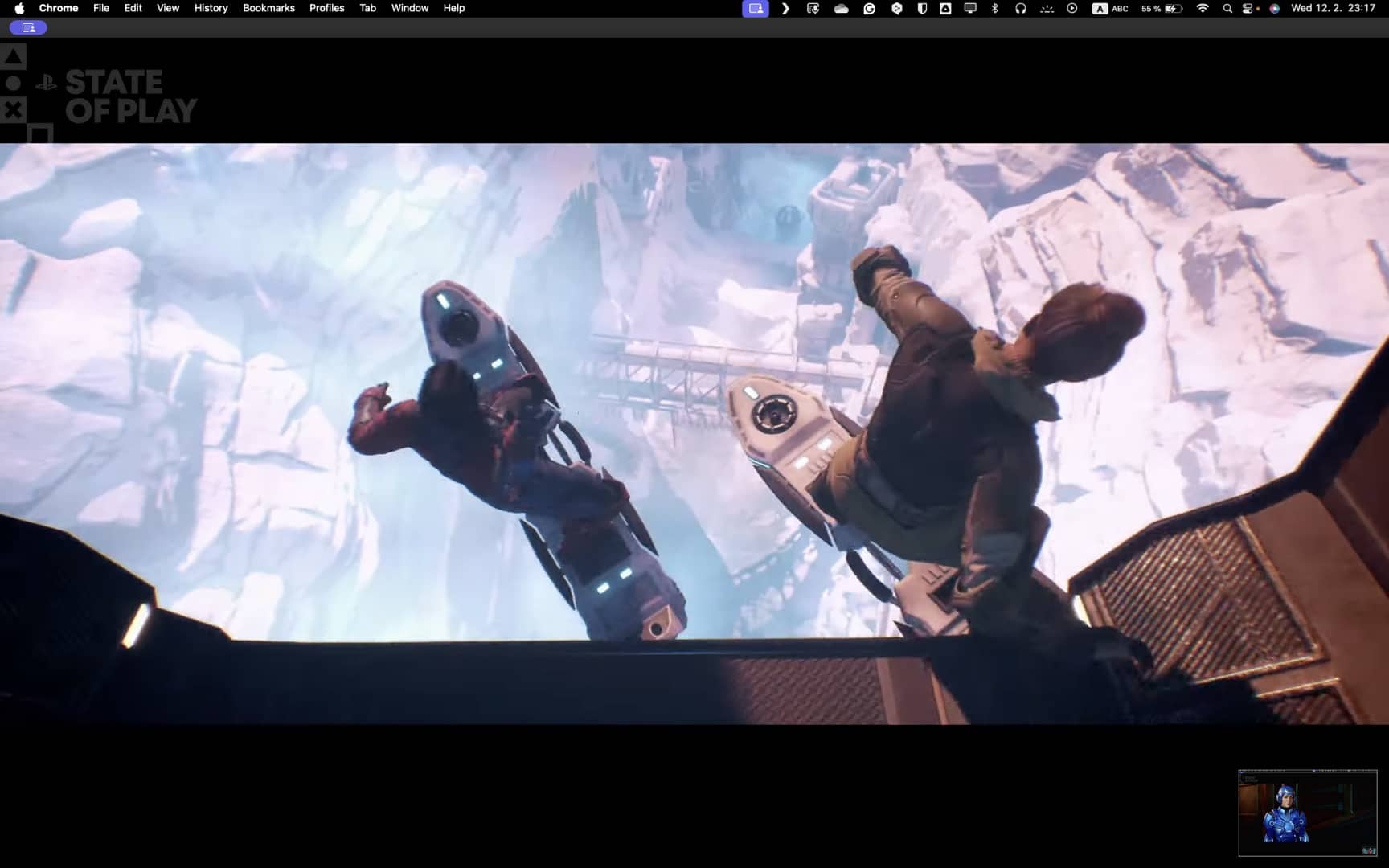This screenshot has width=1389, height=868.
Task: Open the display monitor menu bar icon
Action: pyautogui.click(x=970, y=8)
